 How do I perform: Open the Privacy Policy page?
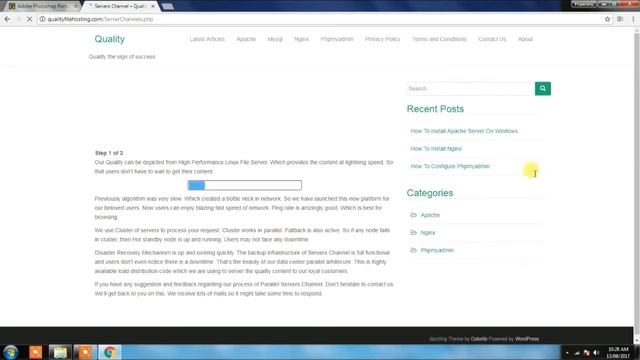click(382, 39)
